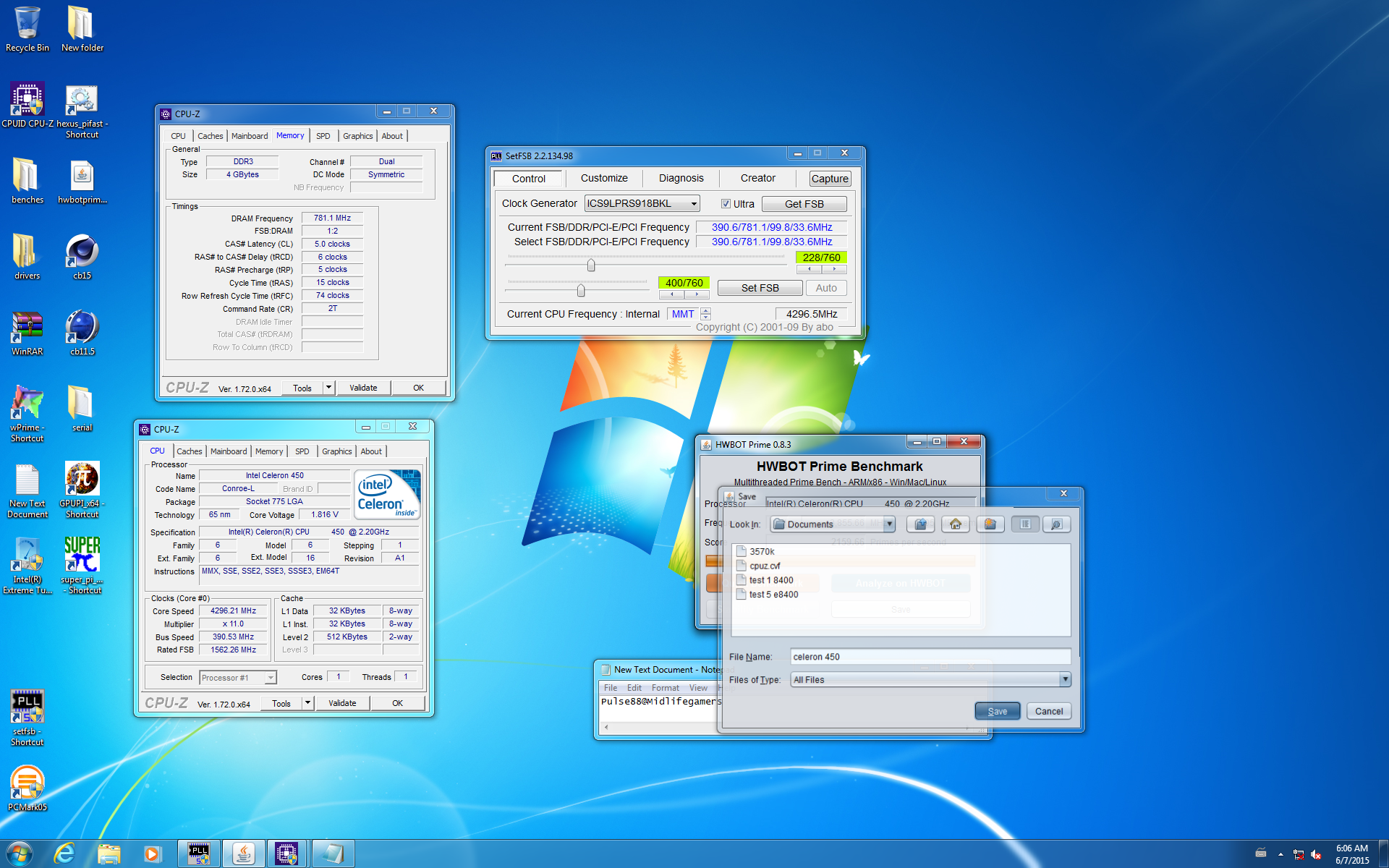Image resolution: width=1389 pixels, height=868 pixels.
Task: Open the New folder desktop icon
Action: click(82, 29)
